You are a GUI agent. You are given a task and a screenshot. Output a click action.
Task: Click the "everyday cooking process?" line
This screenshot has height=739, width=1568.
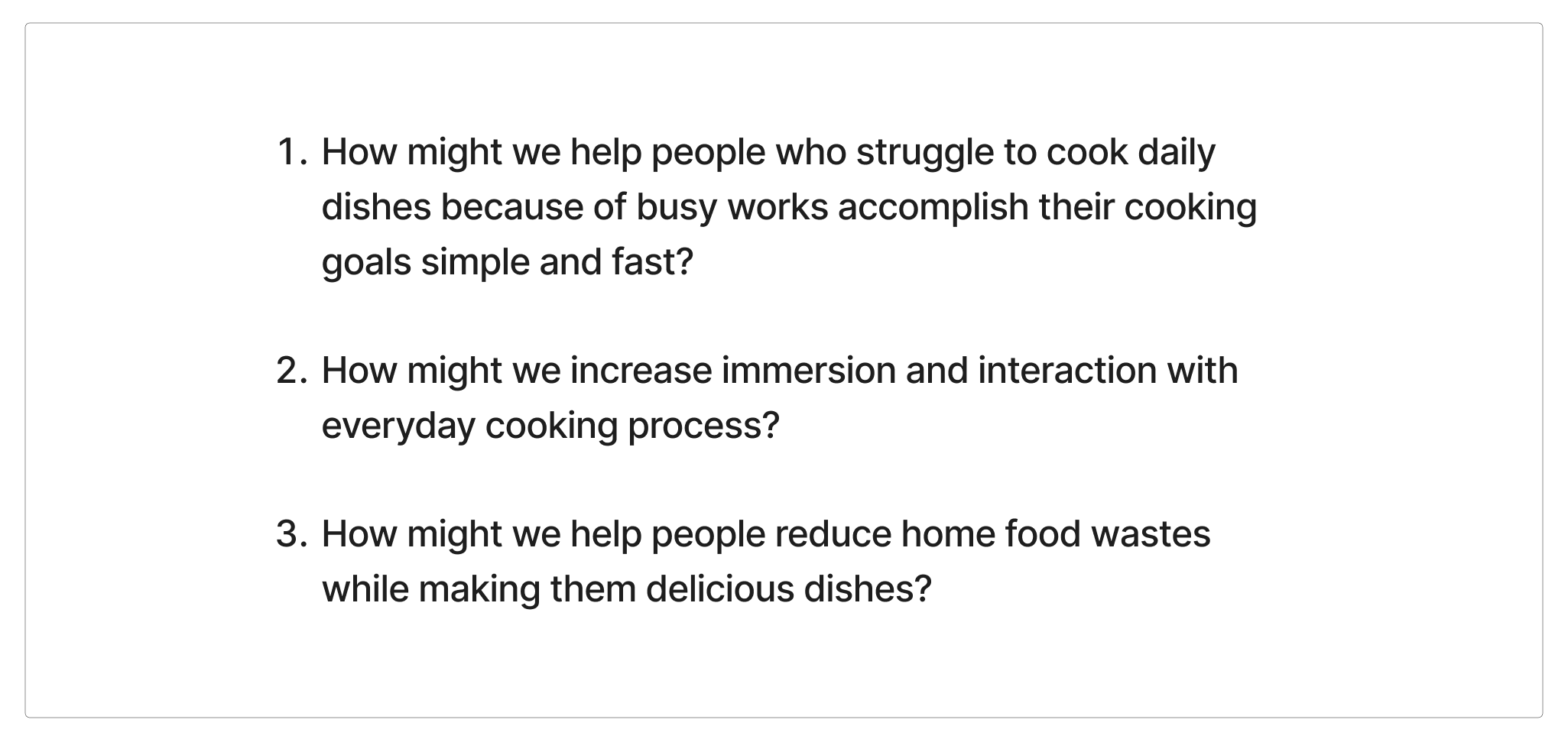pos(550,426)
